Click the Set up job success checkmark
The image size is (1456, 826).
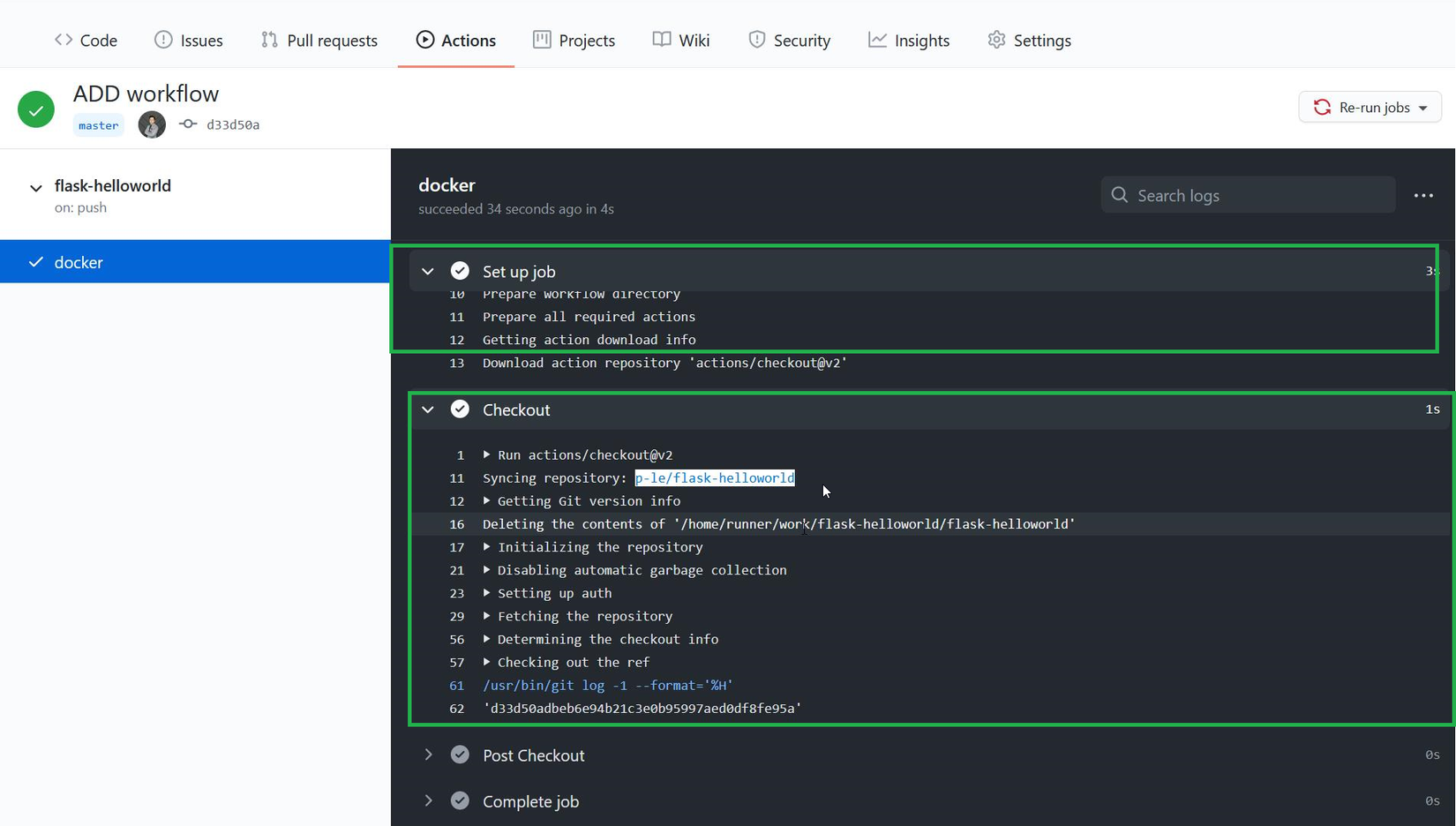pos(460,271)
